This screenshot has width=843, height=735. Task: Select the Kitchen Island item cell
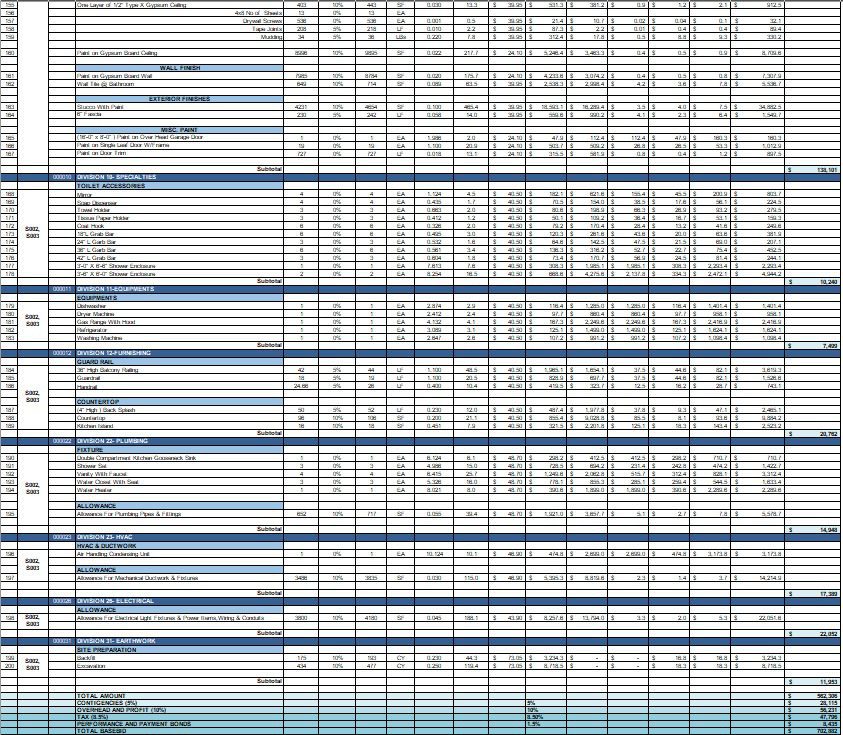97,426
